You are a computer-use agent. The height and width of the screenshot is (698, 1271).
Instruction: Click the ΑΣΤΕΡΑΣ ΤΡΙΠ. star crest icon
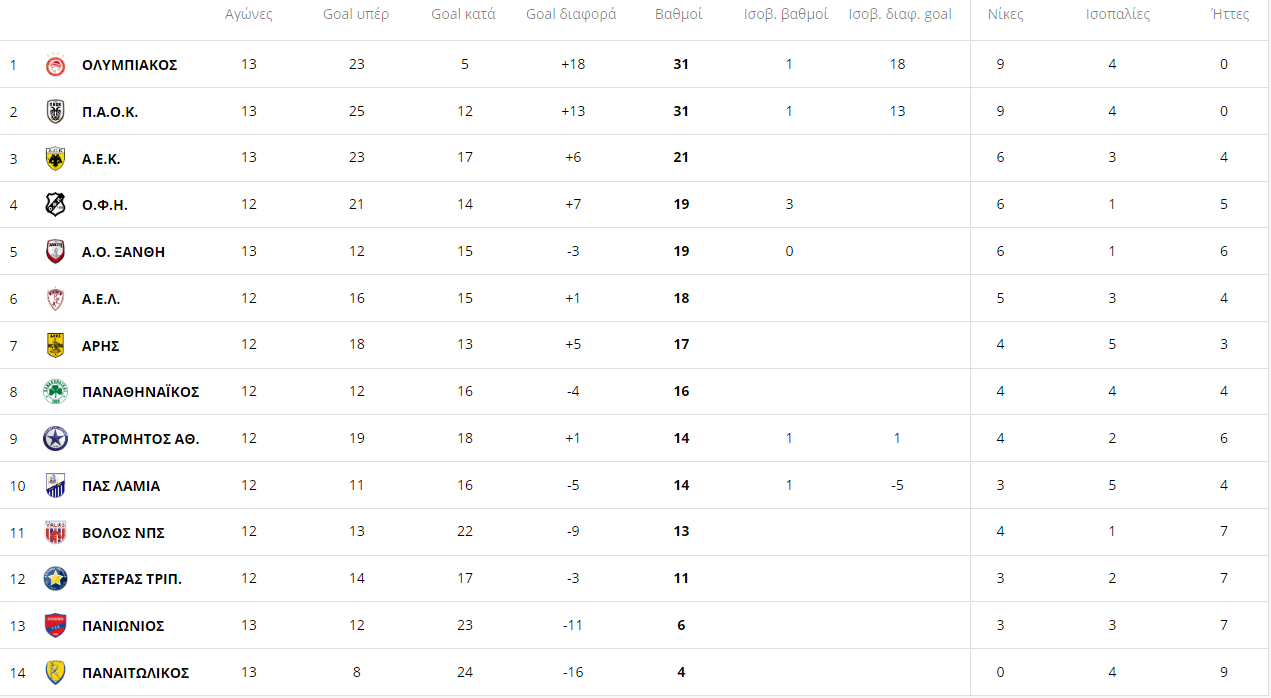55,579
